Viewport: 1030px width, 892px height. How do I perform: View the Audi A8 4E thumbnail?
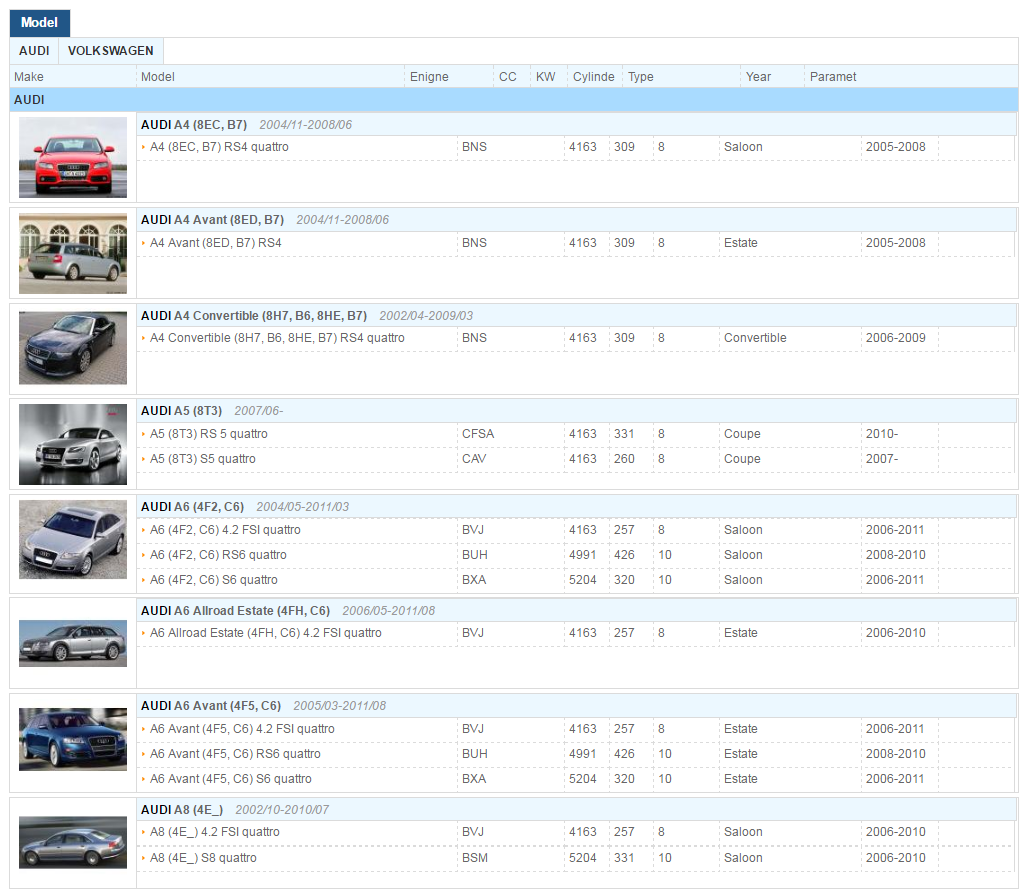coord(73,842)
